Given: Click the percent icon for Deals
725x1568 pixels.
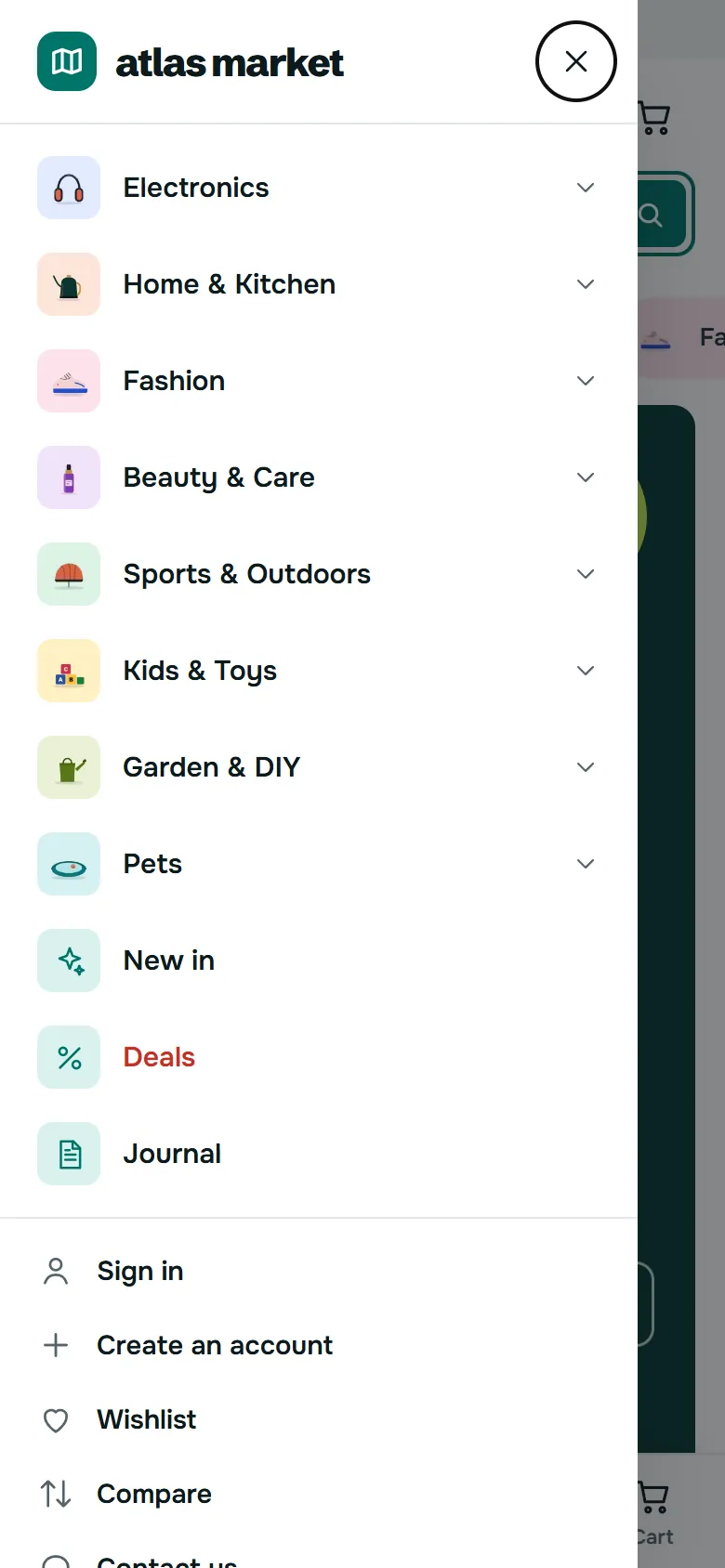Looking at the screenshot, I should tap(69, 1057).
